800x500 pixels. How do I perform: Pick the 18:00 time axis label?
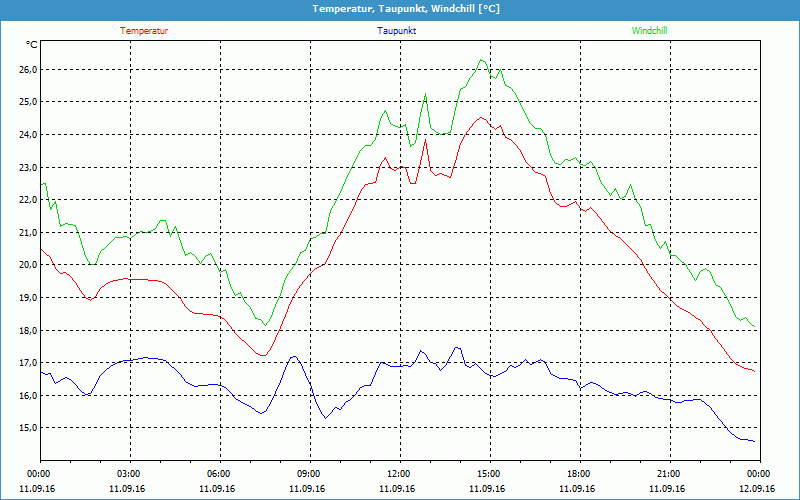[578, 474]
